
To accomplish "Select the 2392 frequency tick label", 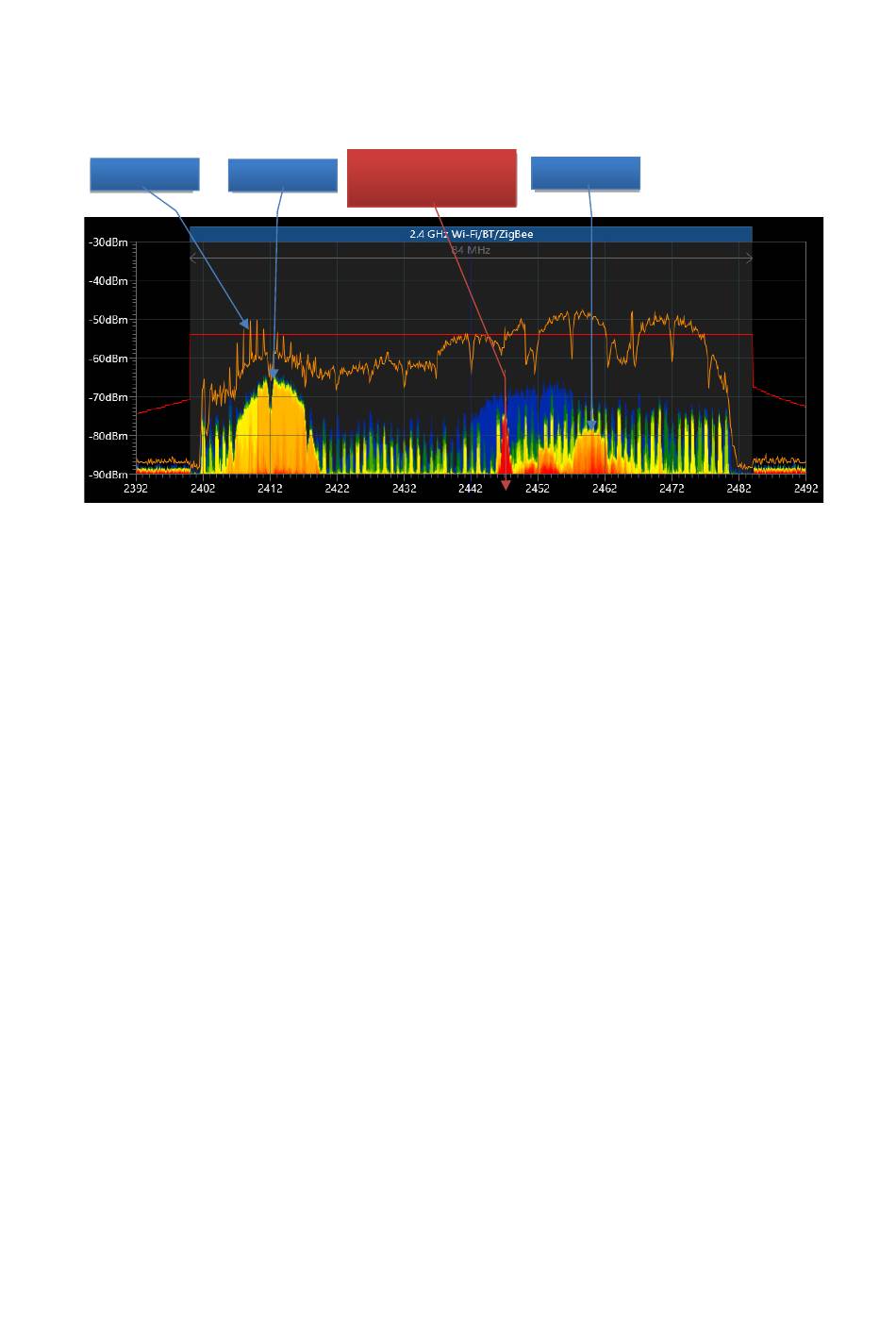I will point(136,489).
